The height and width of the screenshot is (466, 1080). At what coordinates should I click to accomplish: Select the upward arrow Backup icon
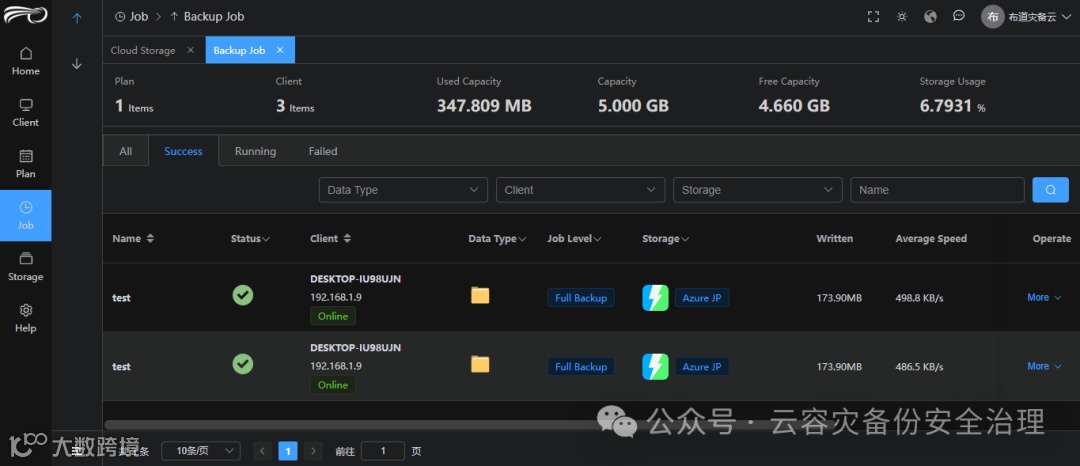77,19
